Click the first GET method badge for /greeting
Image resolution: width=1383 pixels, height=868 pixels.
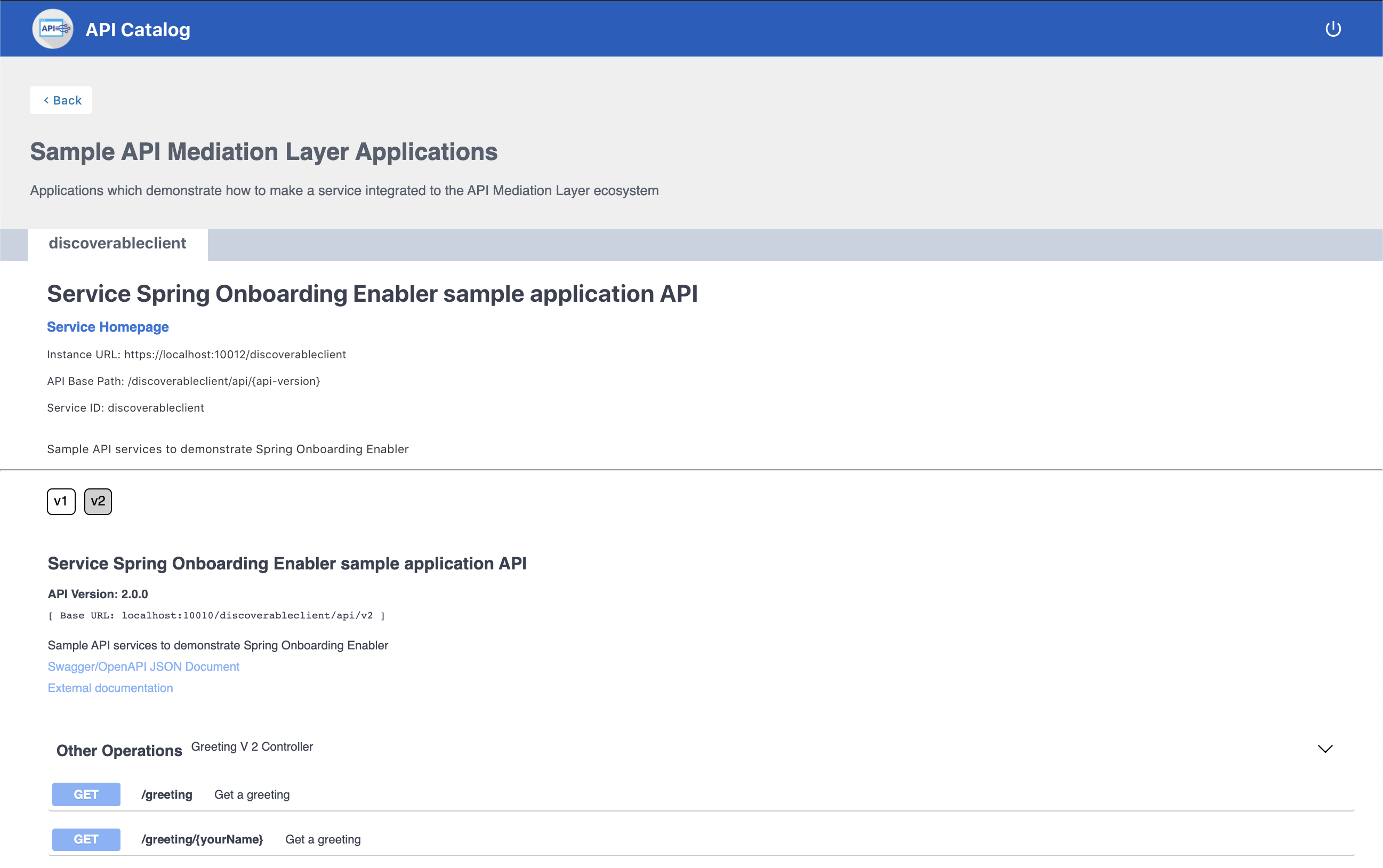86,794
